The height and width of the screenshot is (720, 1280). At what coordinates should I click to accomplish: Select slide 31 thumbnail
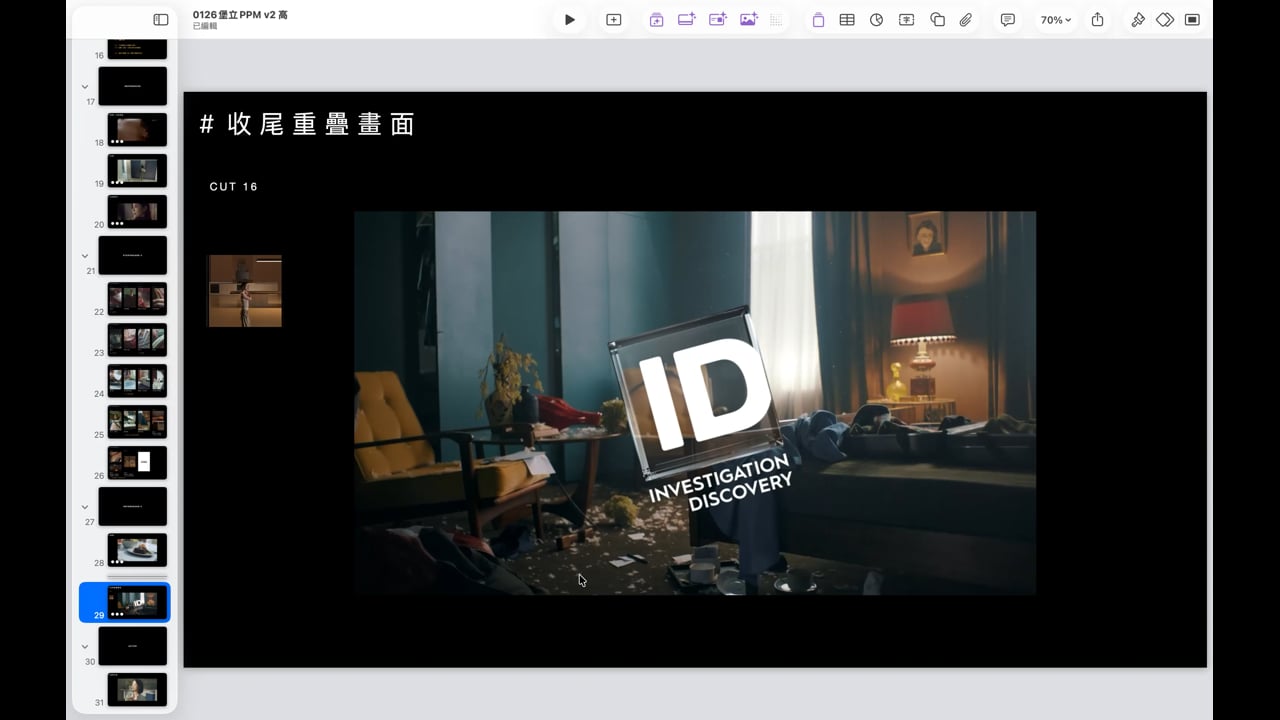[137, 689]
